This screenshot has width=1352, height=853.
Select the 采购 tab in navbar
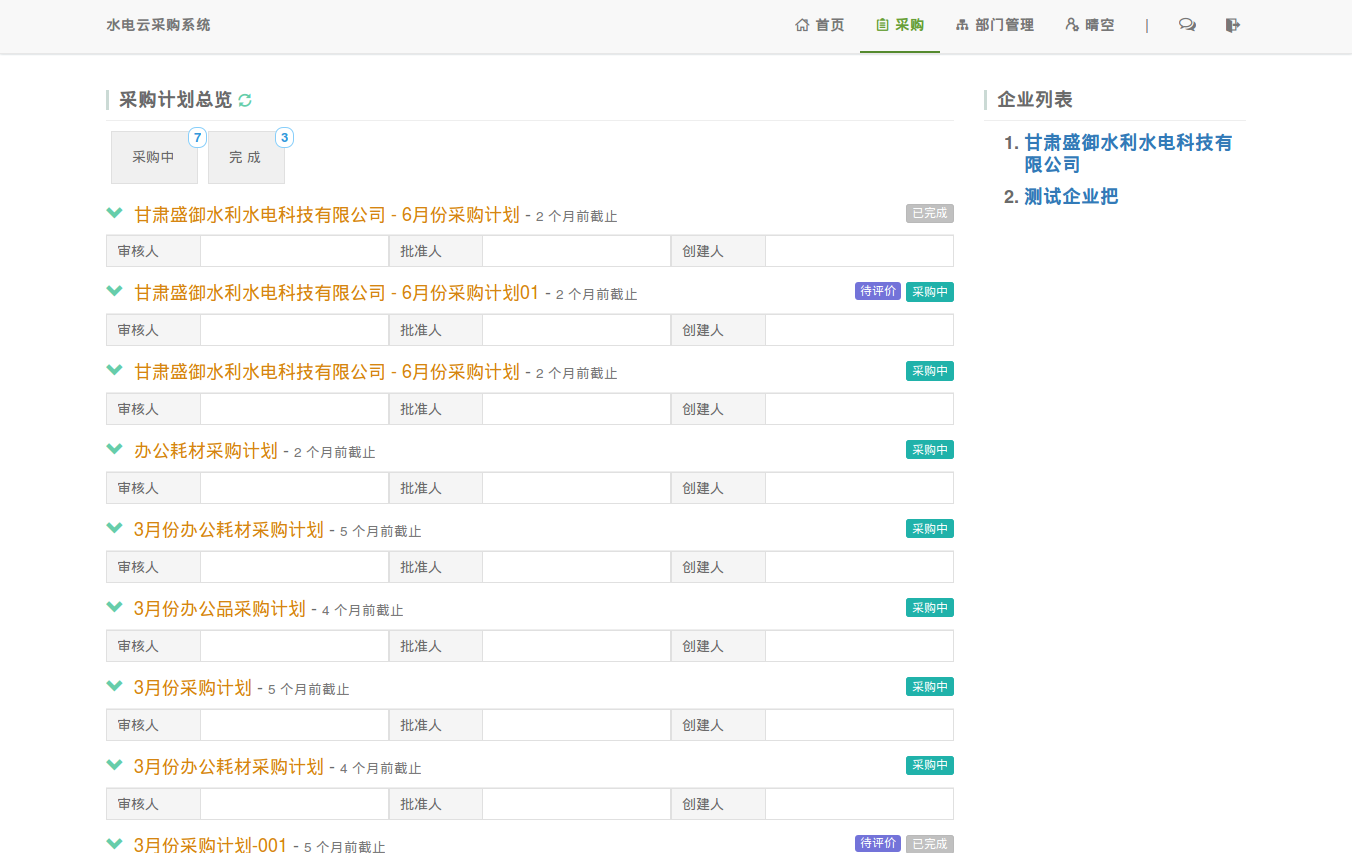click(900, 25)
